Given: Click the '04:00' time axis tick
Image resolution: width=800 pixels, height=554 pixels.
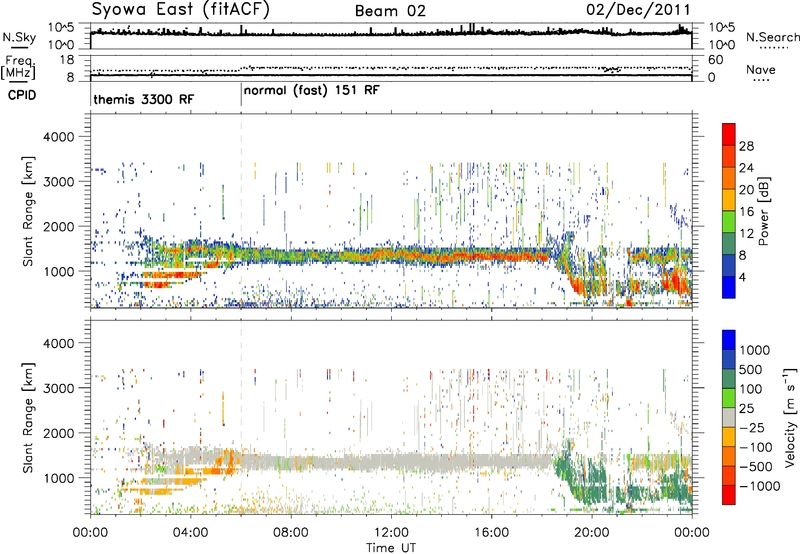Looking at the screenshot, I should coord(191,533).
